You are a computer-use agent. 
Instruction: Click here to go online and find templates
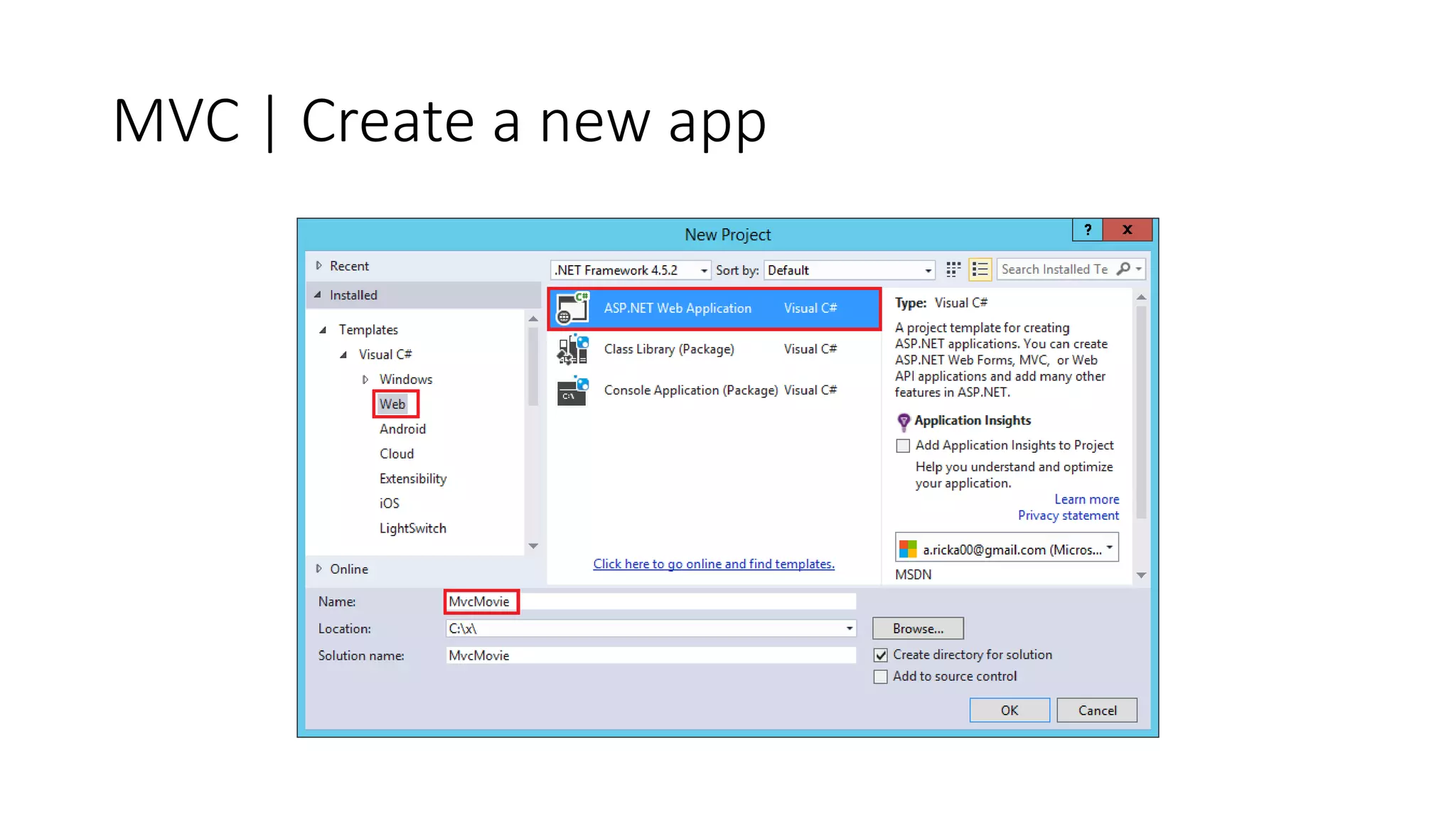[x=714, y=564]
